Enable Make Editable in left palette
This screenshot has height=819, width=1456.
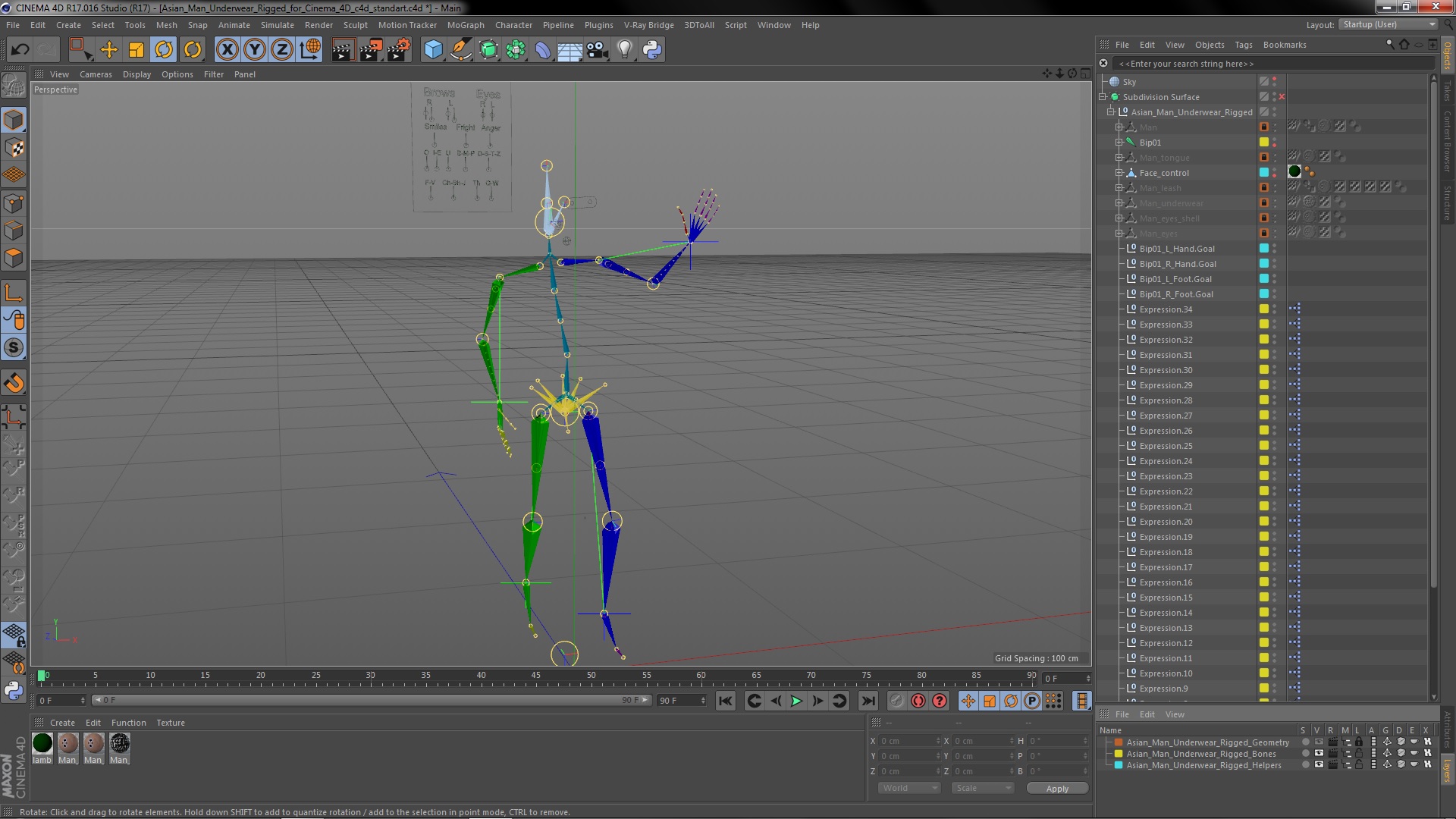pos(14,85)
